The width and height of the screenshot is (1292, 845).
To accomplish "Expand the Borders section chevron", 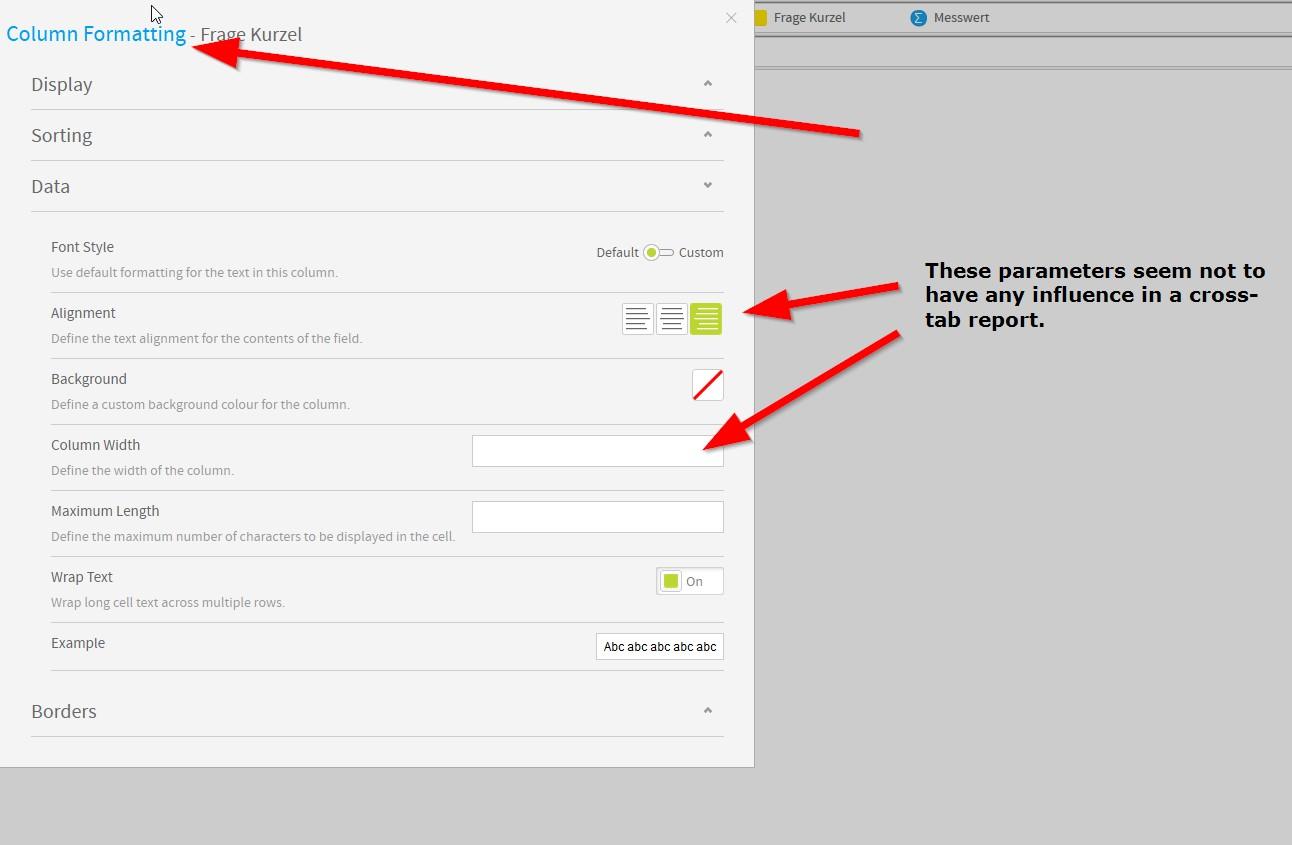I will (708, 711).
